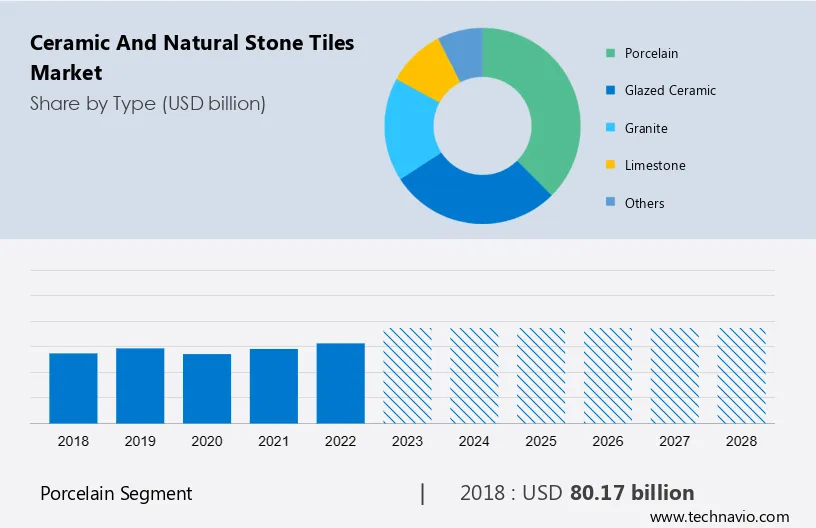816x528 pixels.
Task: Click the 2021 solid bar
Action: click(274, 386)
